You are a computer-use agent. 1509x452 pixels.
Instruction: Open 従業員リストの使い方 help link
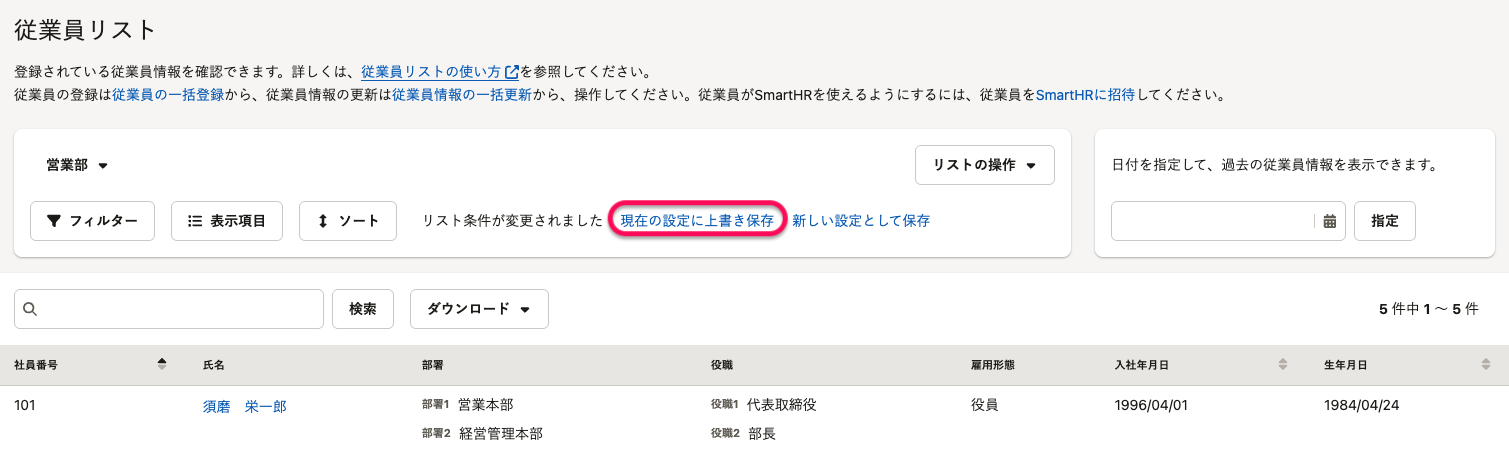pyautogui.click(x=440, y=72)
